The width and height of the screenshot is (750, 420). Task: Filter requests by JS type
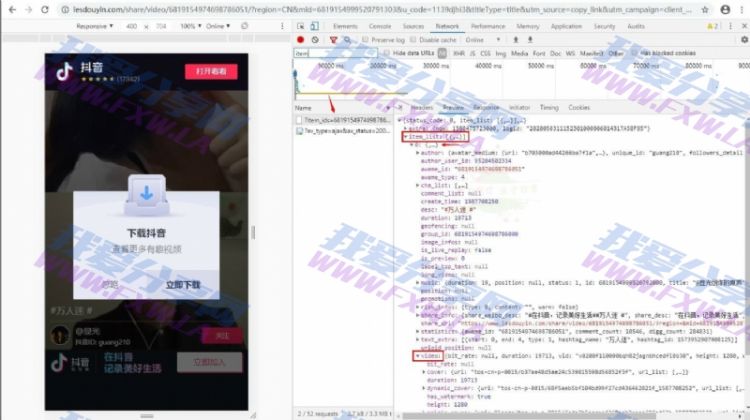[473, 54]
